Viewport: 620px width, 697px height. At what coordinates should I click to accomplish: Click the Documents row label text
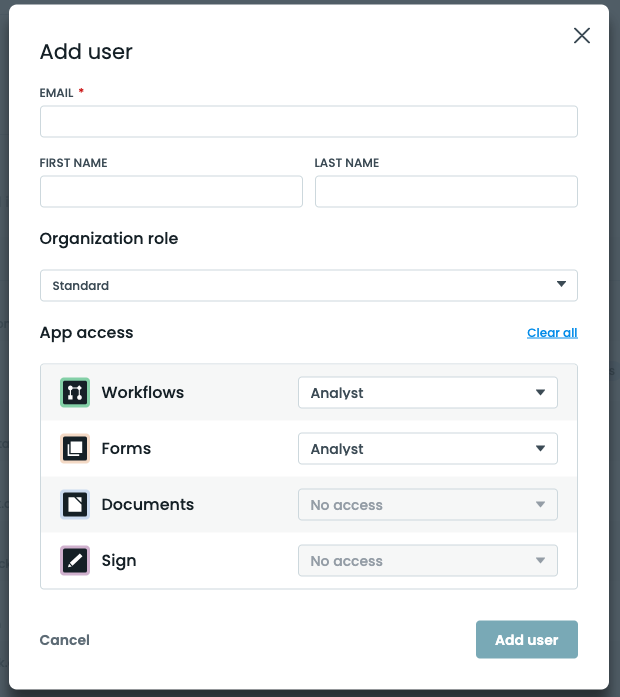click(x=148, y=504)
